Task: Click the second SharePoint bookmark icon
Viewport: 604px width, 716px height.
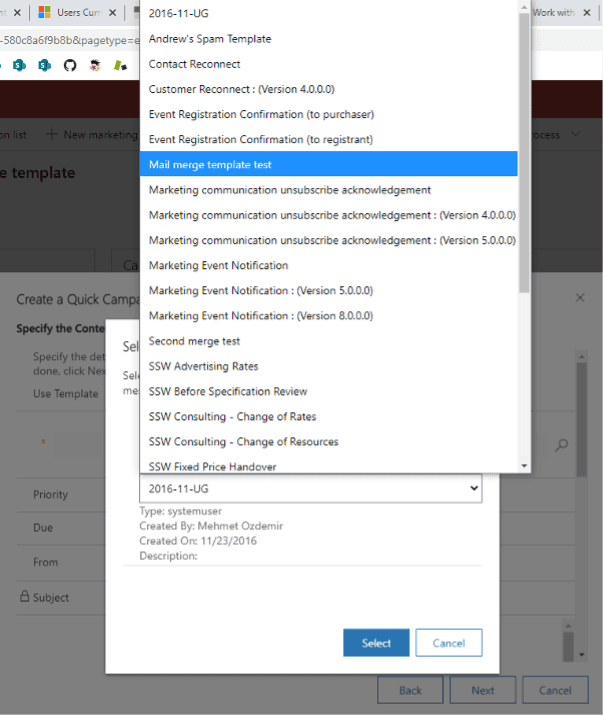Action: [44, 65]
